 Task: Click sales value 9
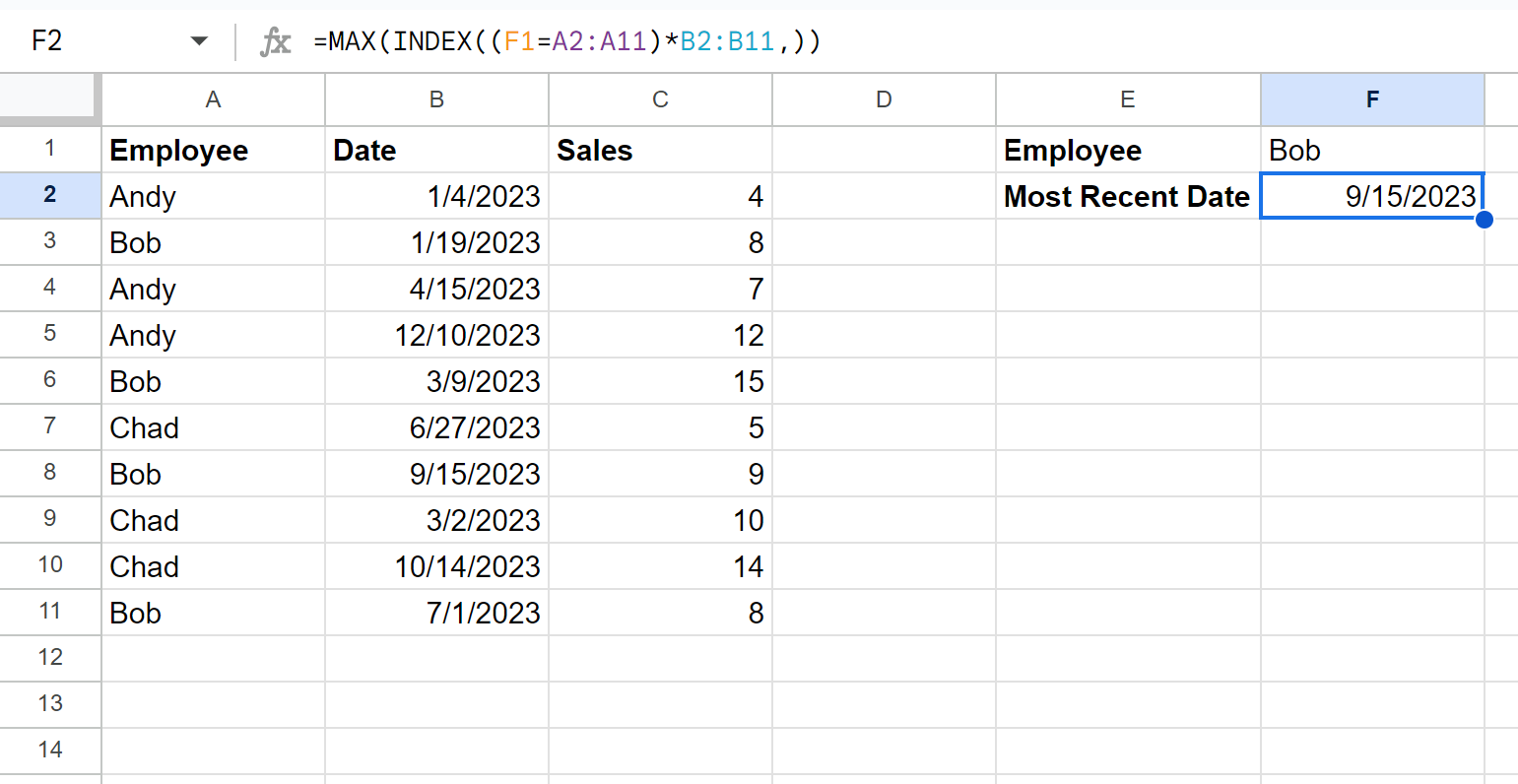pos(660,474)
